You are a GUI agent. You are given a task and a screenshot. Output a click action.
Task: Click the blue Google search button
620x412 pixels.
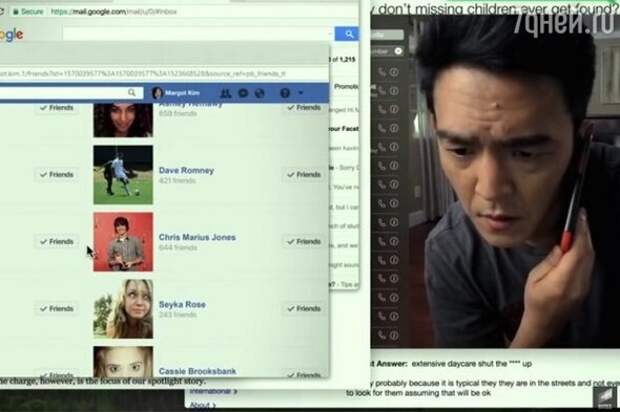point(347,34)
